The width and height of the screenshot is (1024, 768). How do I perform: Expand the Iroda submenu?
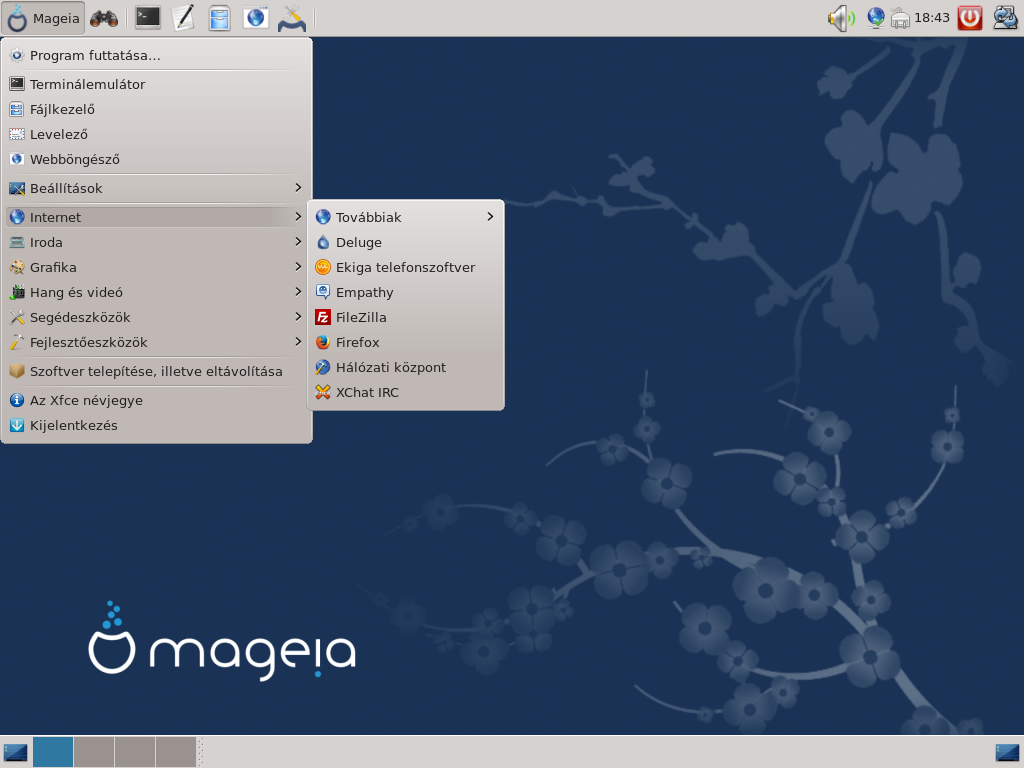point(156,242)
